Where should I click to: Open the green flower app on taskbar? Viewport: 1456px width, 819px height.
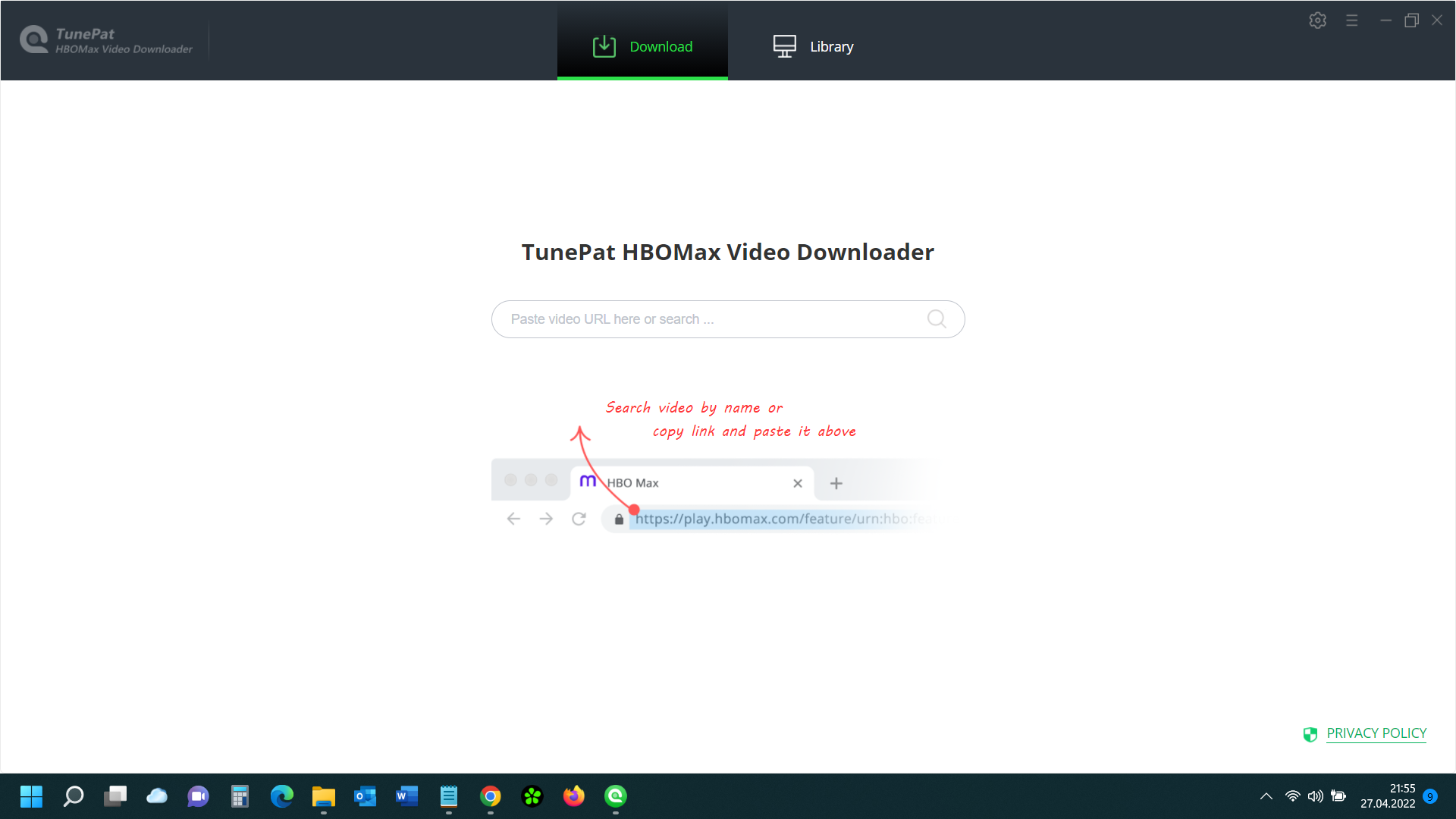532,796
